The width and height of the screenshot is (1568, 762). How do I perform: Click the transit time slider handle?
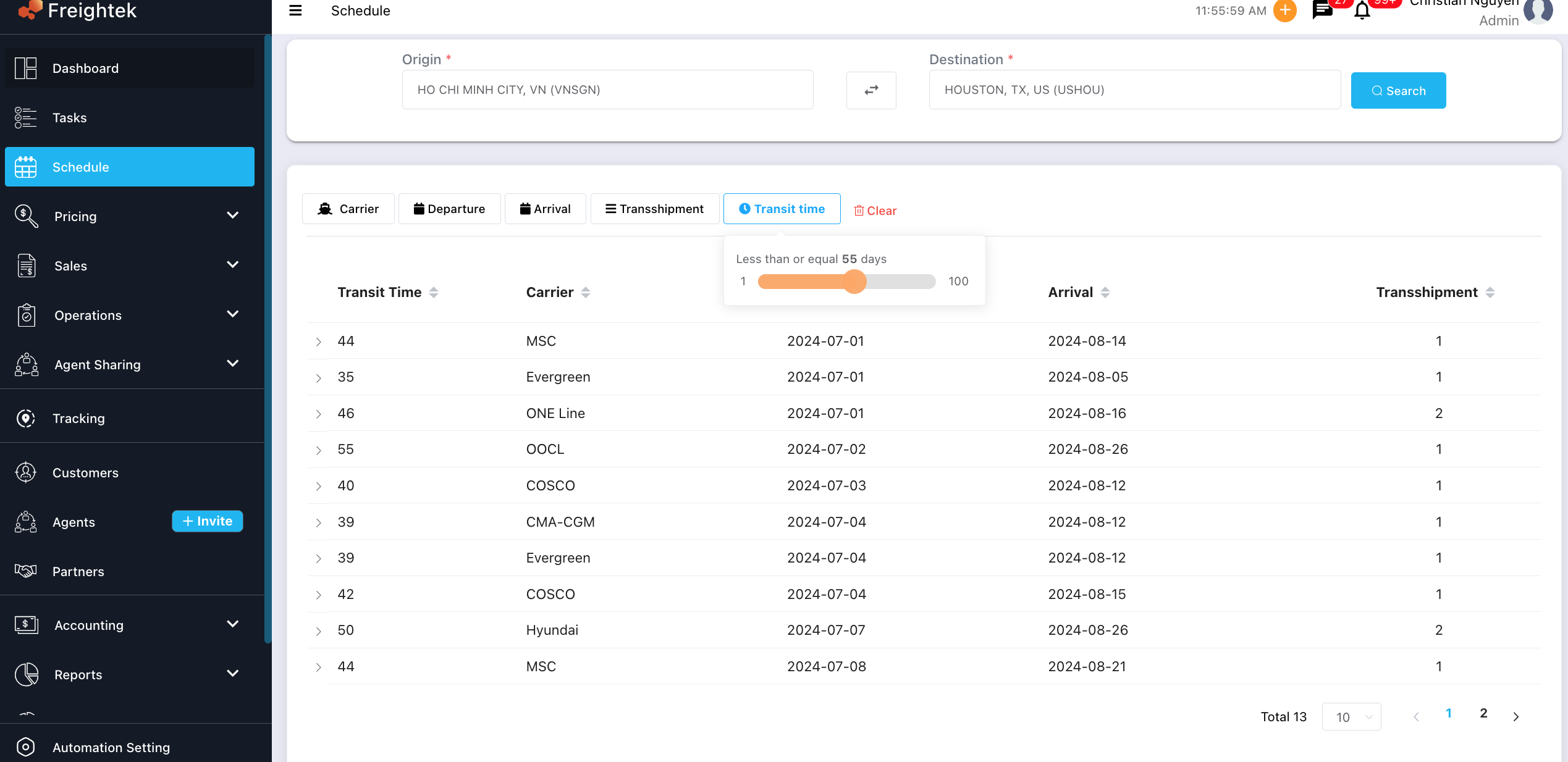pos(854,282)
